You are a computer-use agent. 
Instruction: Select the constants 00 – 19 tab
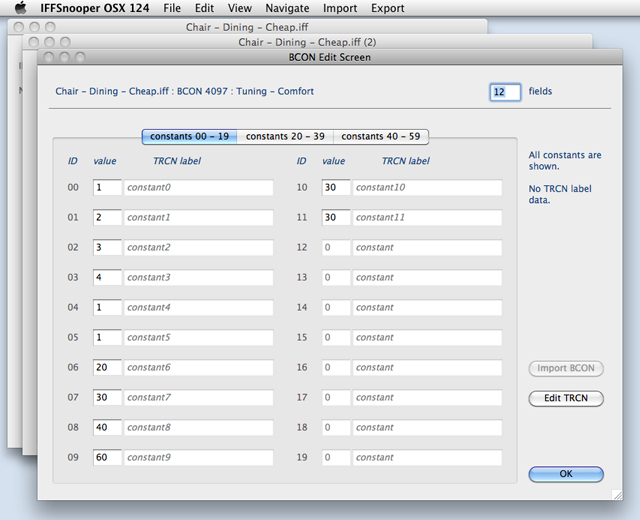tap(189, 136)
